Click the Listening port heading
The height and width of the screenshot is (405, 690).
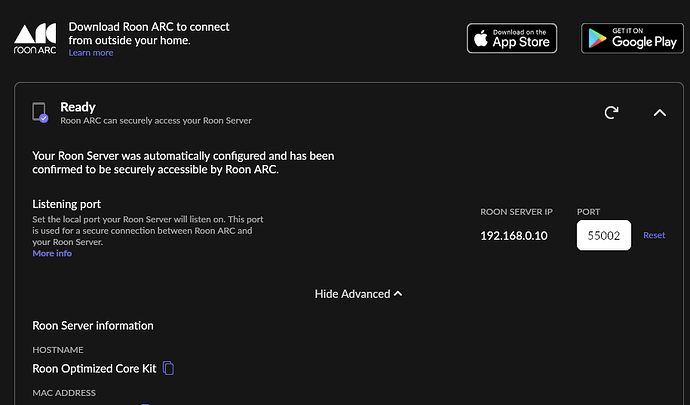coord(66,204)
